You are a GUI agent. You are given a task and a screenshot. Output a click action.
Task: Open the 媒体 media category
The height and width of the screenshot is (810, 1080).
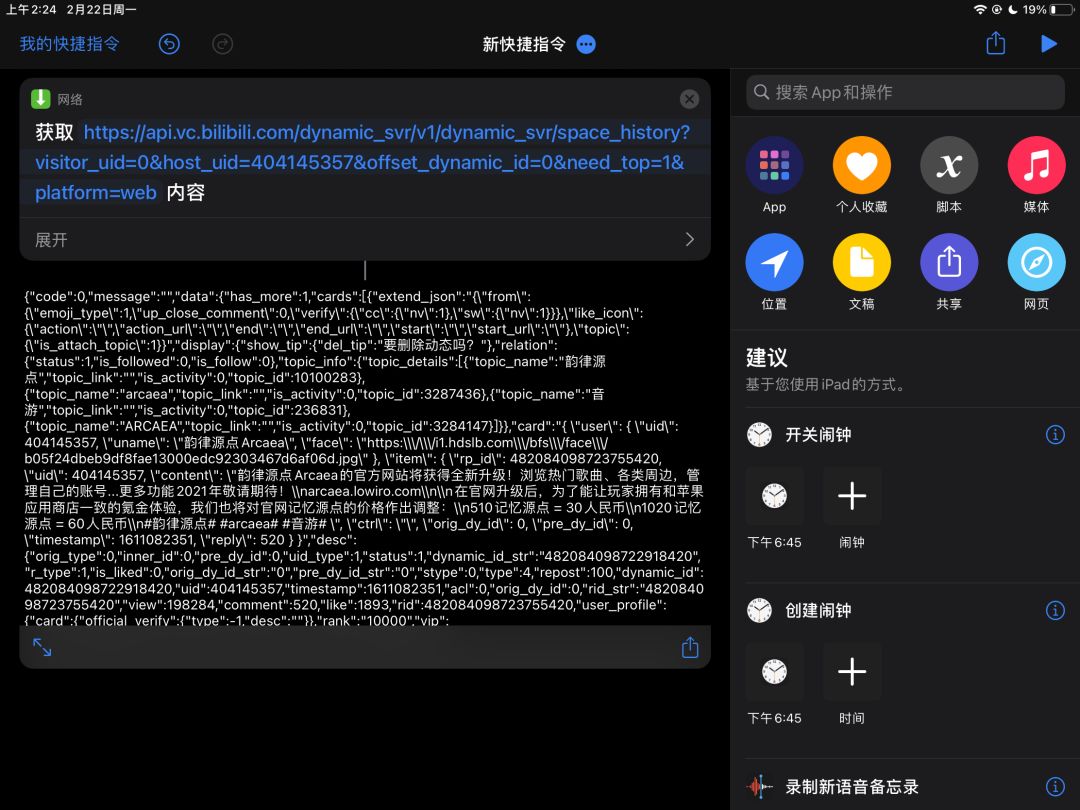[x=1036, y=175]
